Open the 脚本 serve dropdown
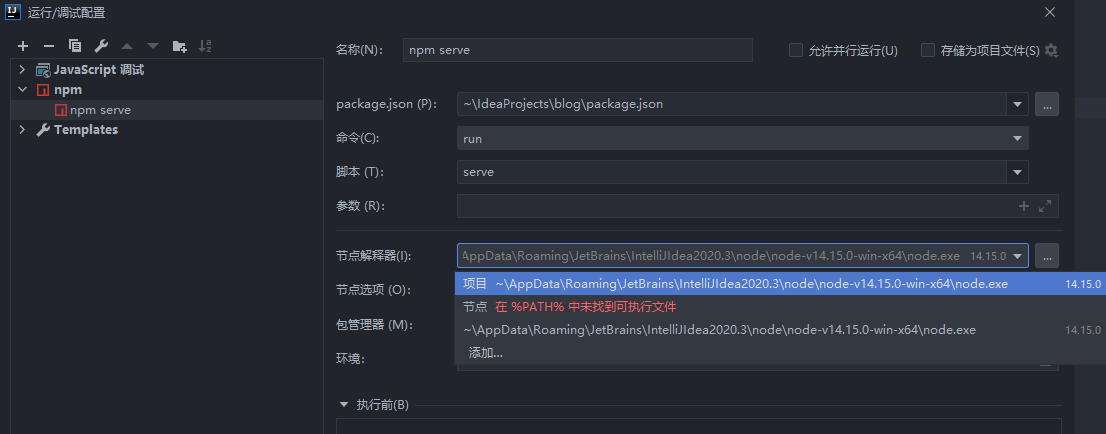 (1017, 172)
